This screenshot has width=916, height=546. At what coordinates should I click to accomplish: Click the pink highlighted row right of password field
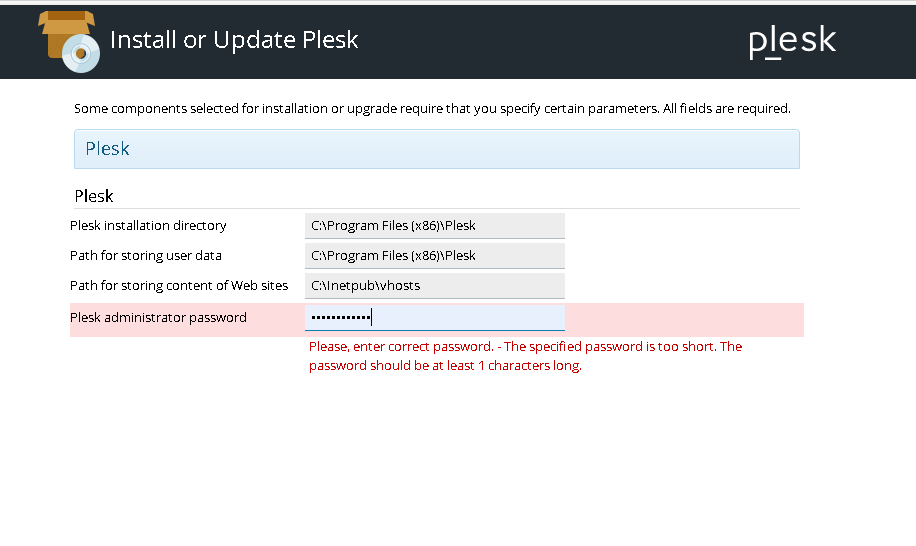[x=684, y=319]
